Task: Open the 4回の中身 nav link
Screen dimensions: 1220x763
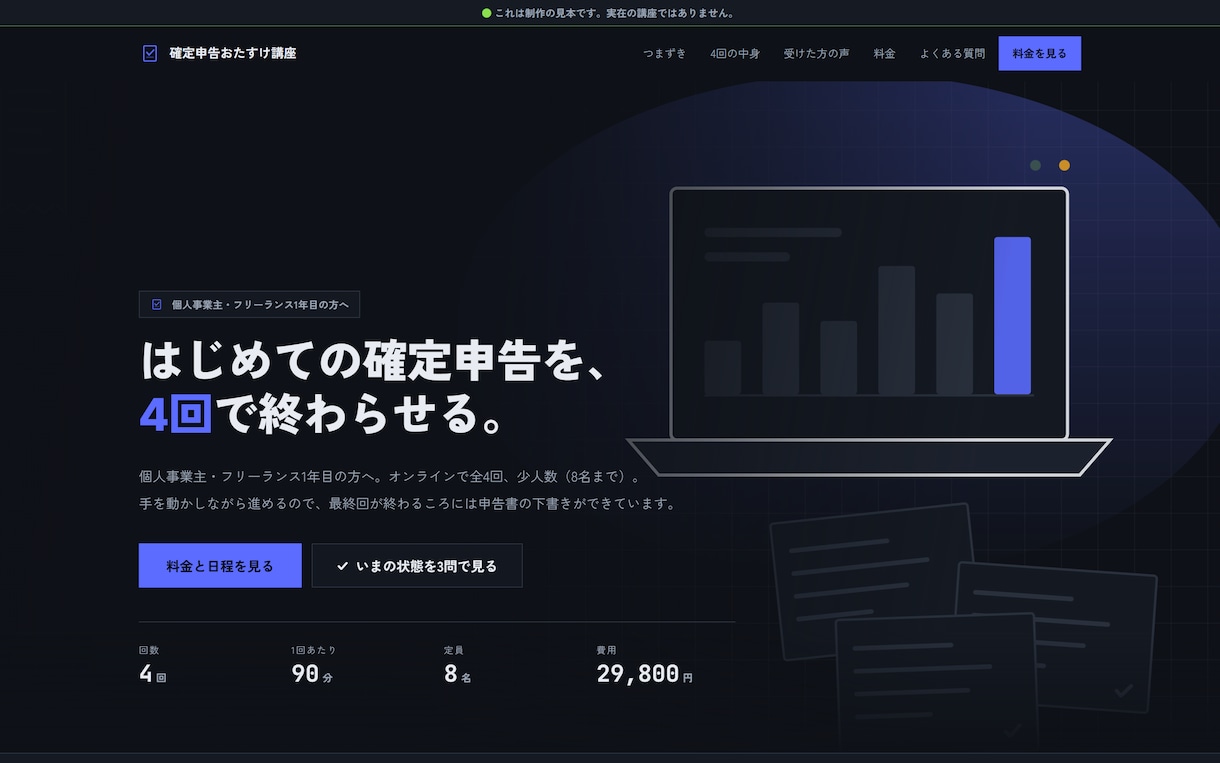Action: 735,53
